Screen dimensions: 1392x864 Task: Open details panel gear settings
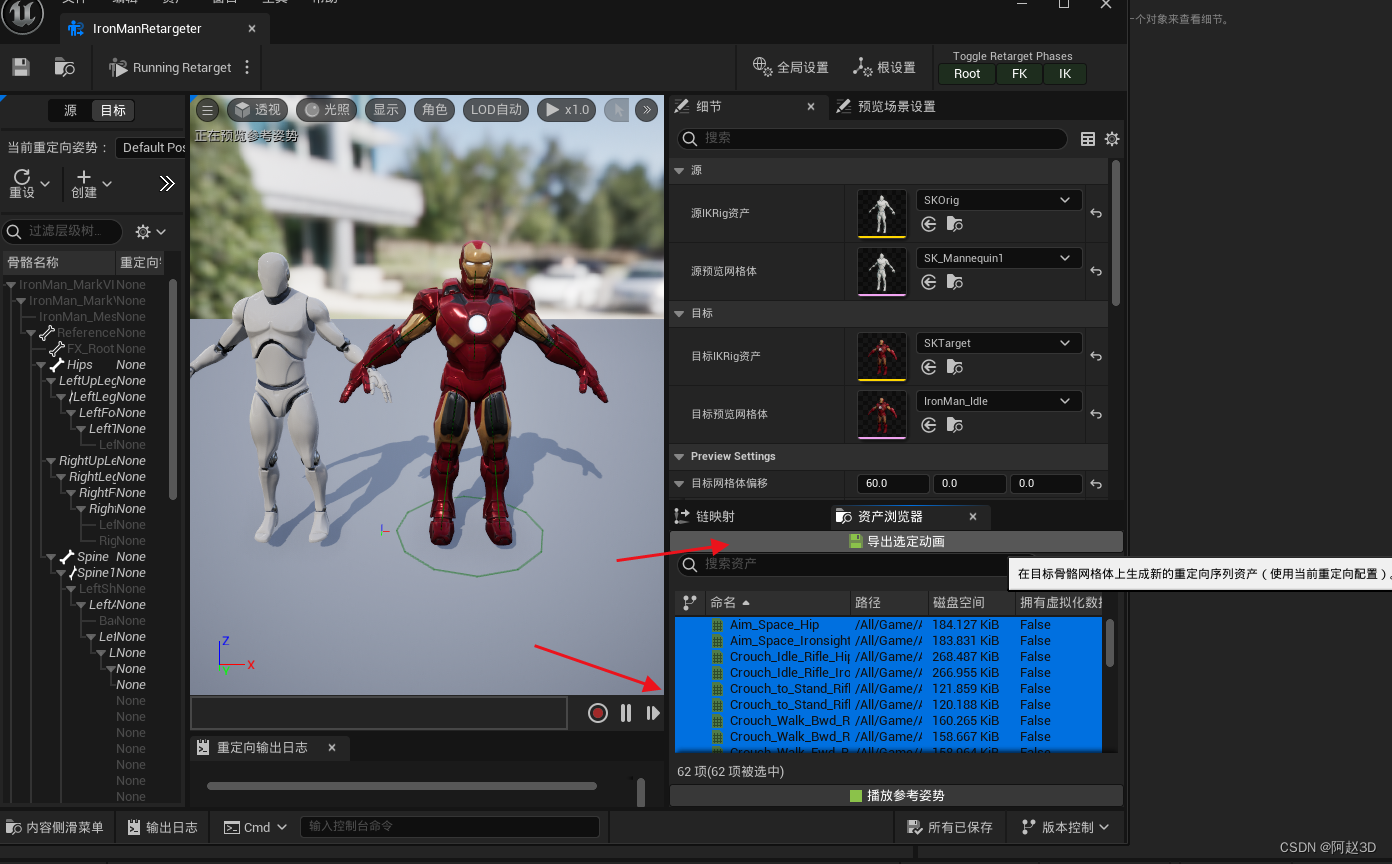pyautogui.click(x=1111, y=139)
